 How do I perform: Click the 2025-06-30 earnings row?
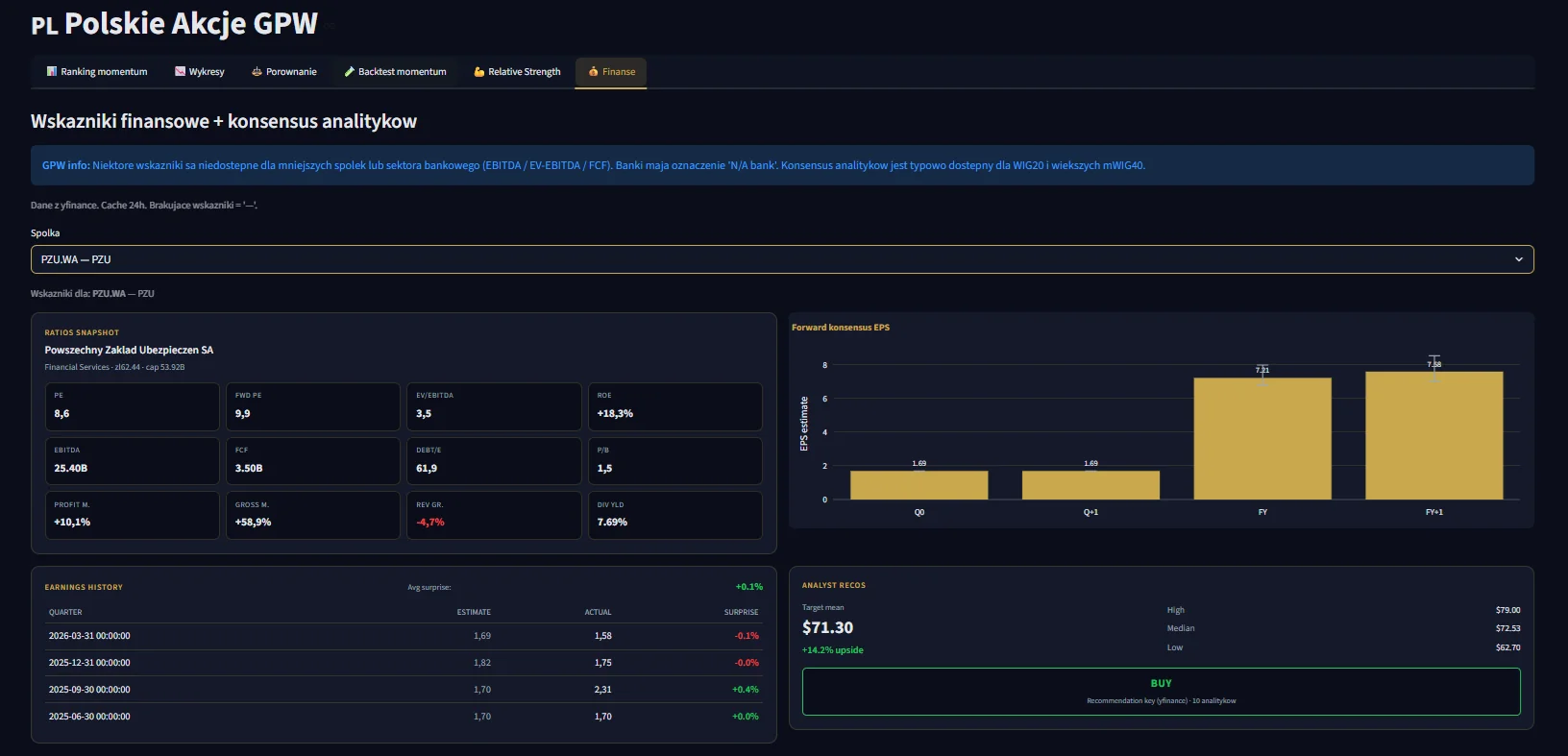pos(404,717)
